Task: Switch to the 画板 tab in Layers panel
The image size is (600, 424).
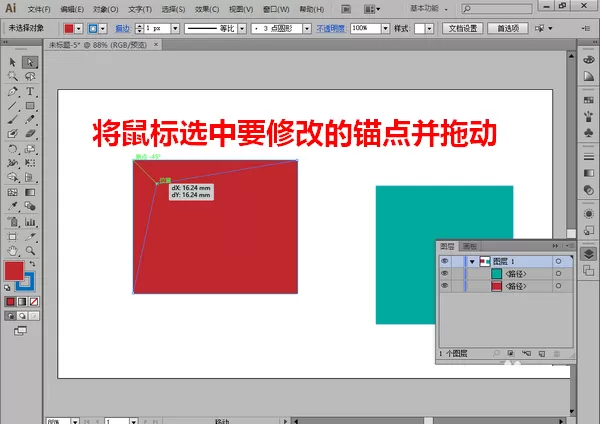Action: coord(470,246)
